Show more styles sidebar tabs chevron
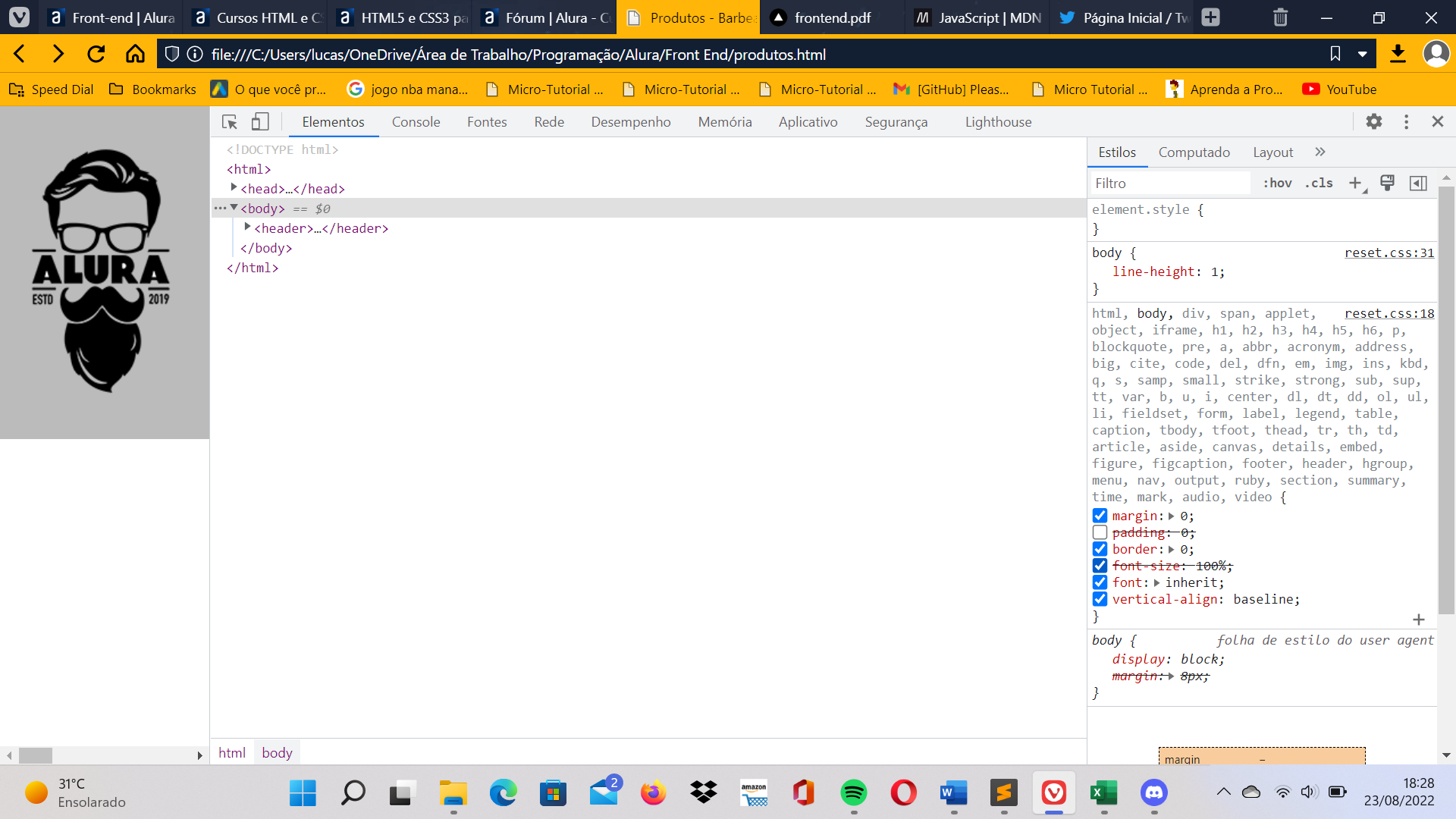1456x819 pixels. pos(1320,152)
